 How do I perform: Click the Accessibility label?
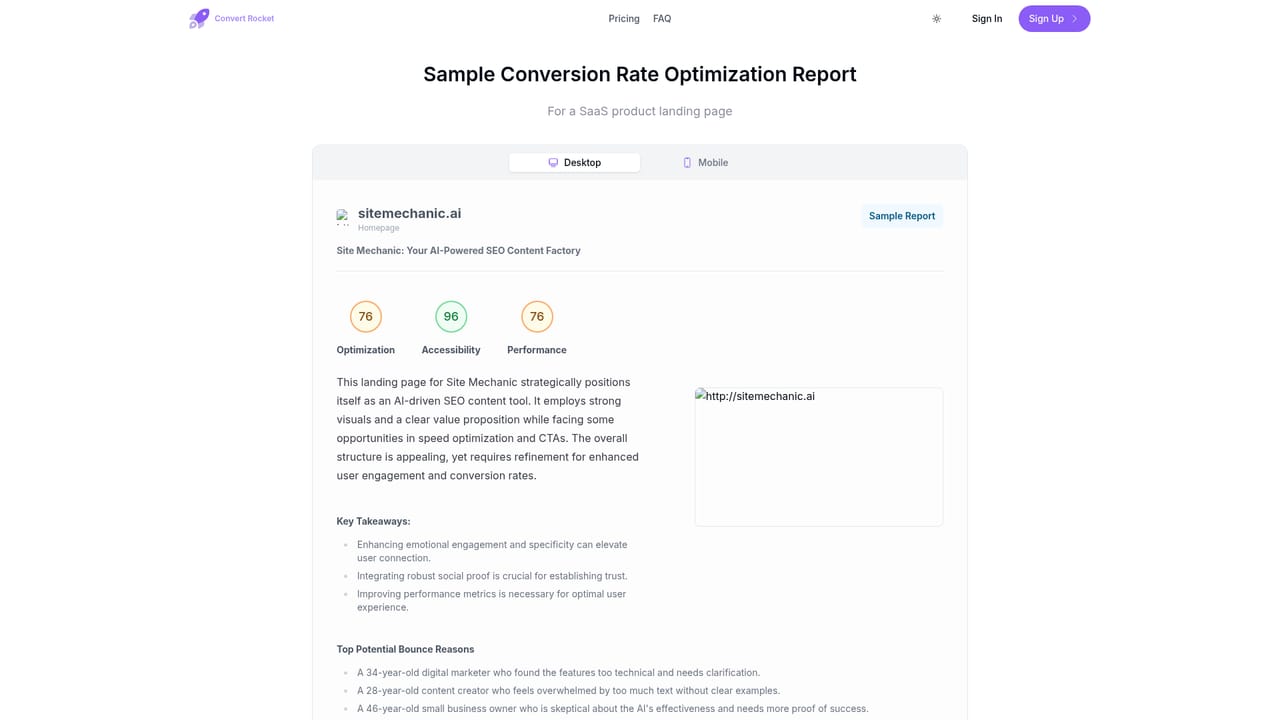click(x=451, y=350)
